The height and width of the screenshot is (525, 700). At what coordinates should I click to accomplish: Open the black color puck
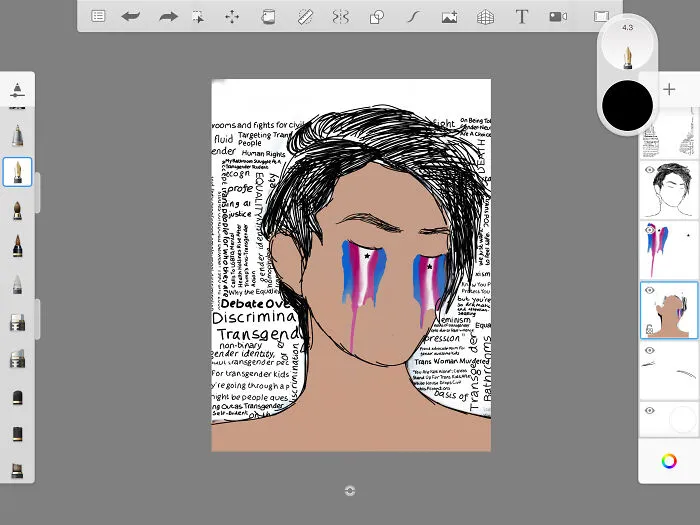click(x=627, y=106)
